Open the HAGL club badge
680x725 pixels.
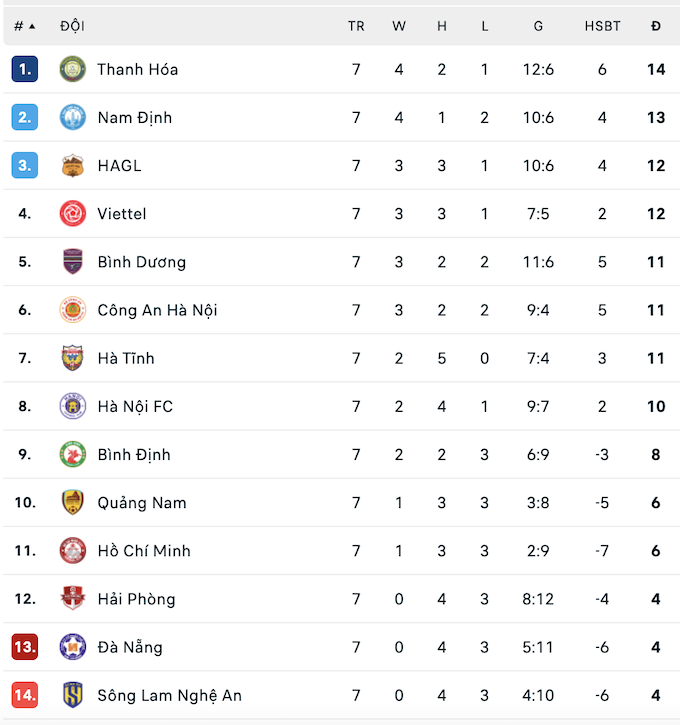click(x=73, y=166)
